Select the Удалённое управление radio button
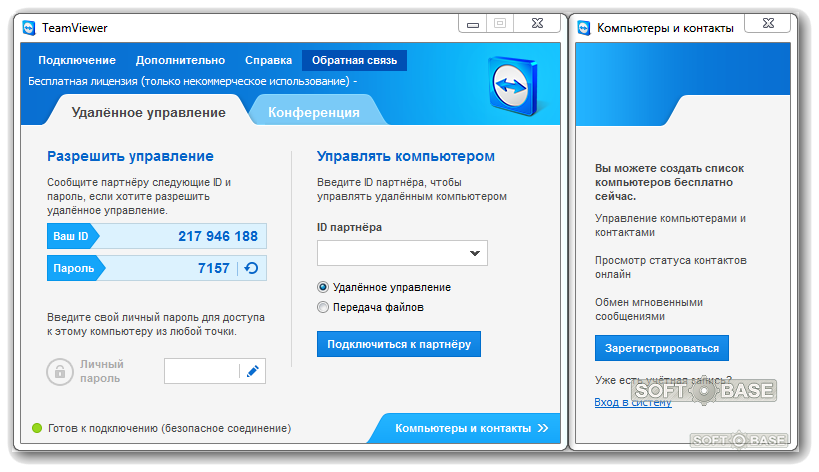 tap(323, 287)
